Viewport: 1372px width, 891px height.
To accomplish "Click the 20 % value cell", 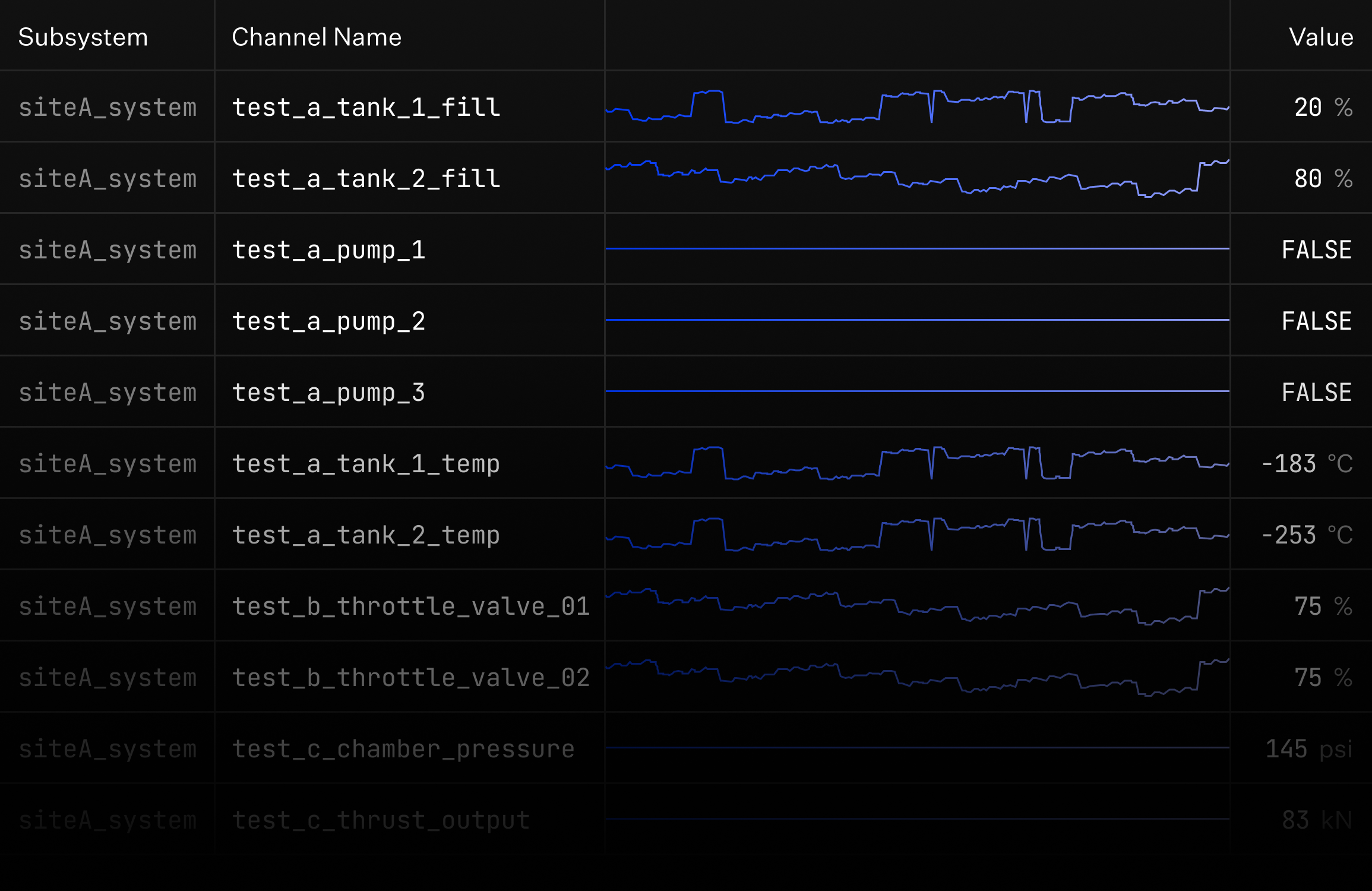I will coord(1322,108).
